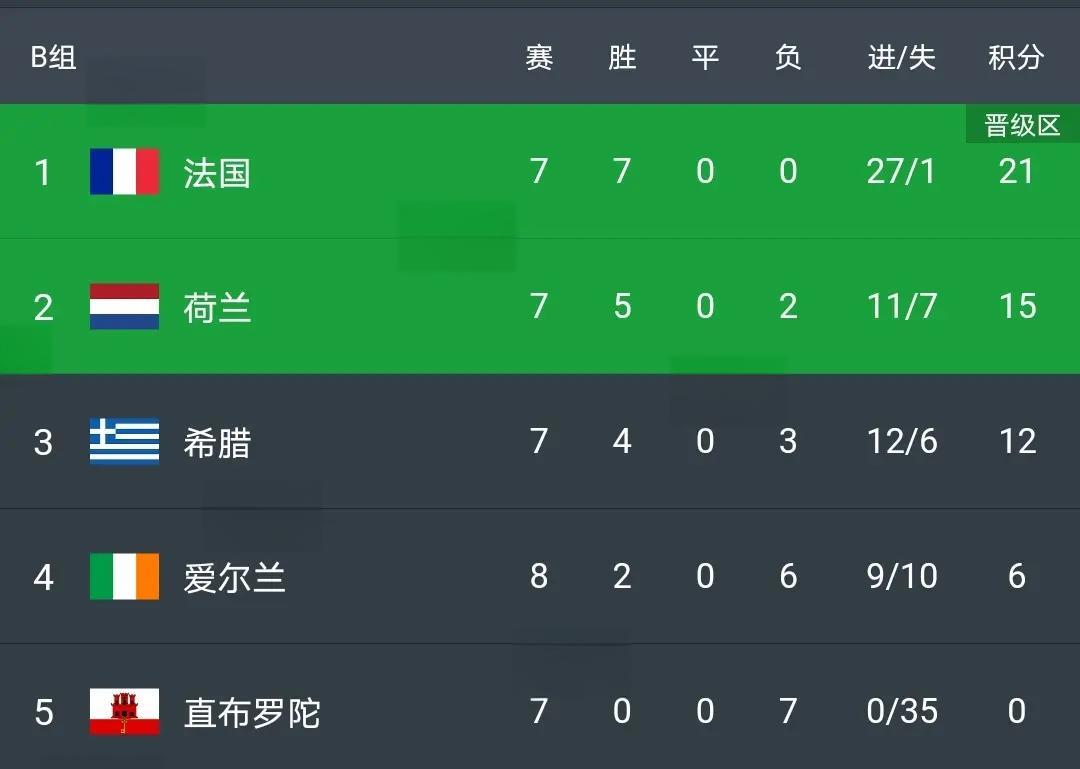This screenshot has width=1080, height=769.
Task: Open the 荷兰 team page
Action: point(216,307)
